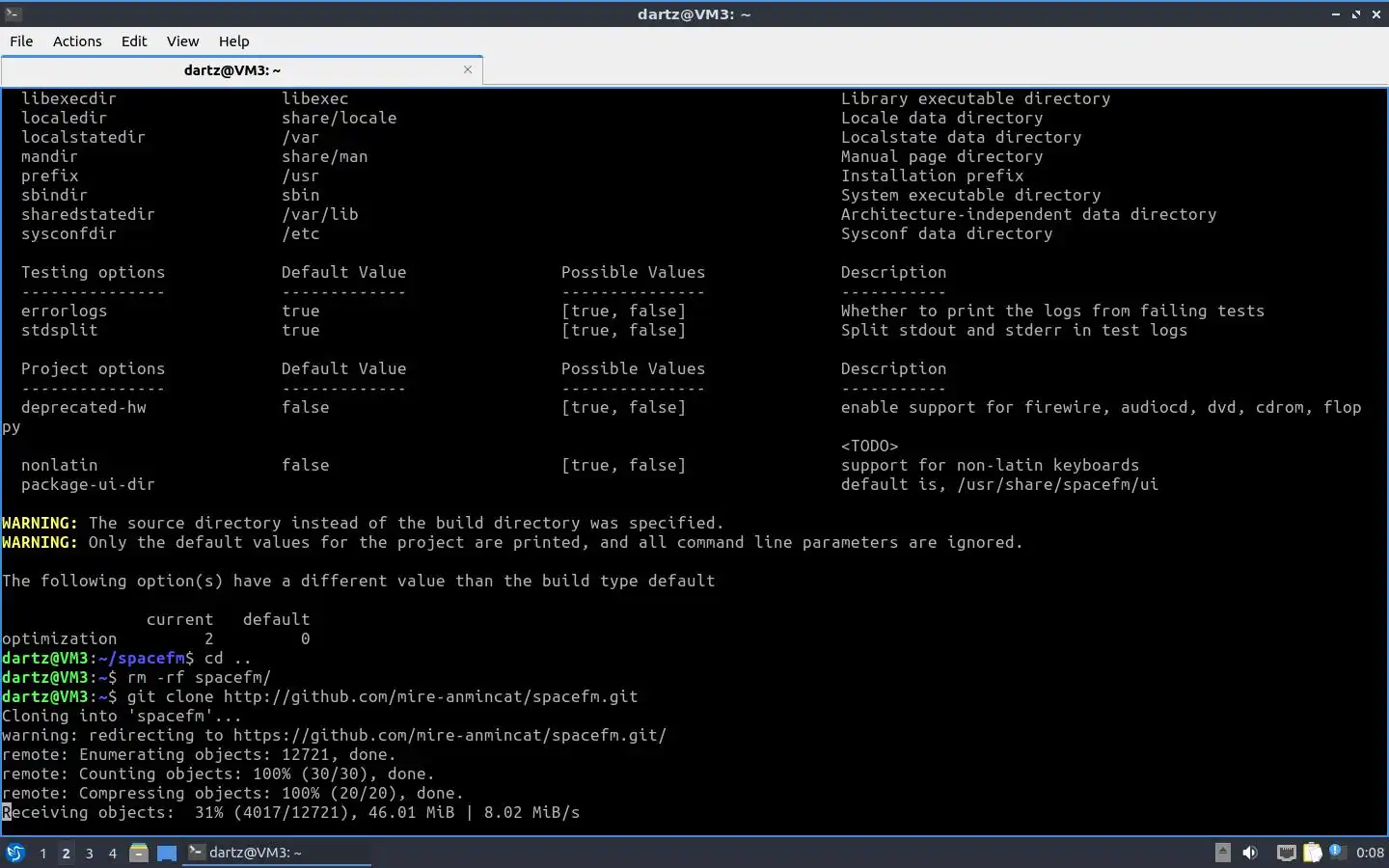Open the update notifier tray icon

1336,852
